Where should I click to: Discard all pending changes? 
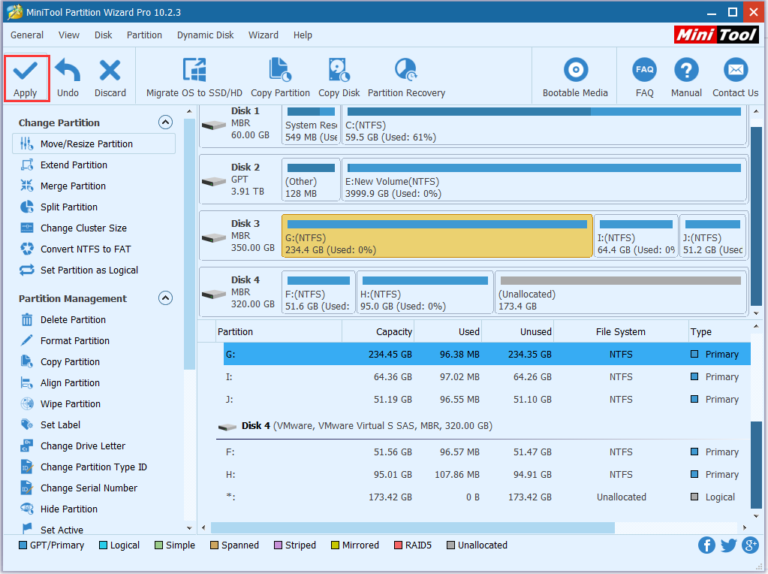click(110, 78)
